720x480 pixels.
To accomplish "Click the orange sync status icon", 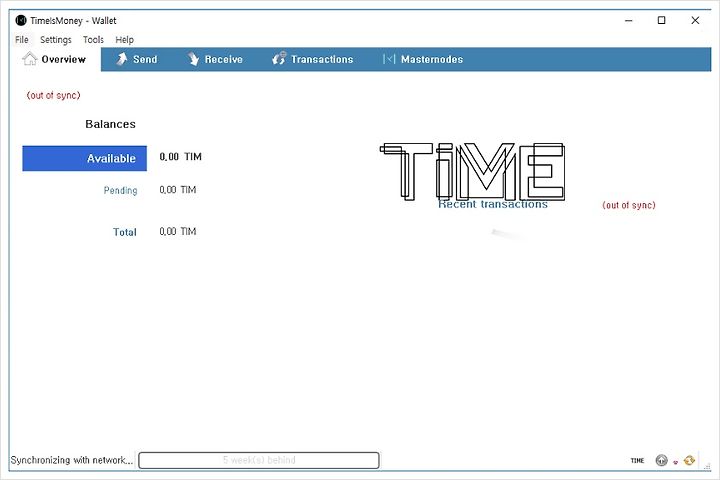I will [689, 460].
